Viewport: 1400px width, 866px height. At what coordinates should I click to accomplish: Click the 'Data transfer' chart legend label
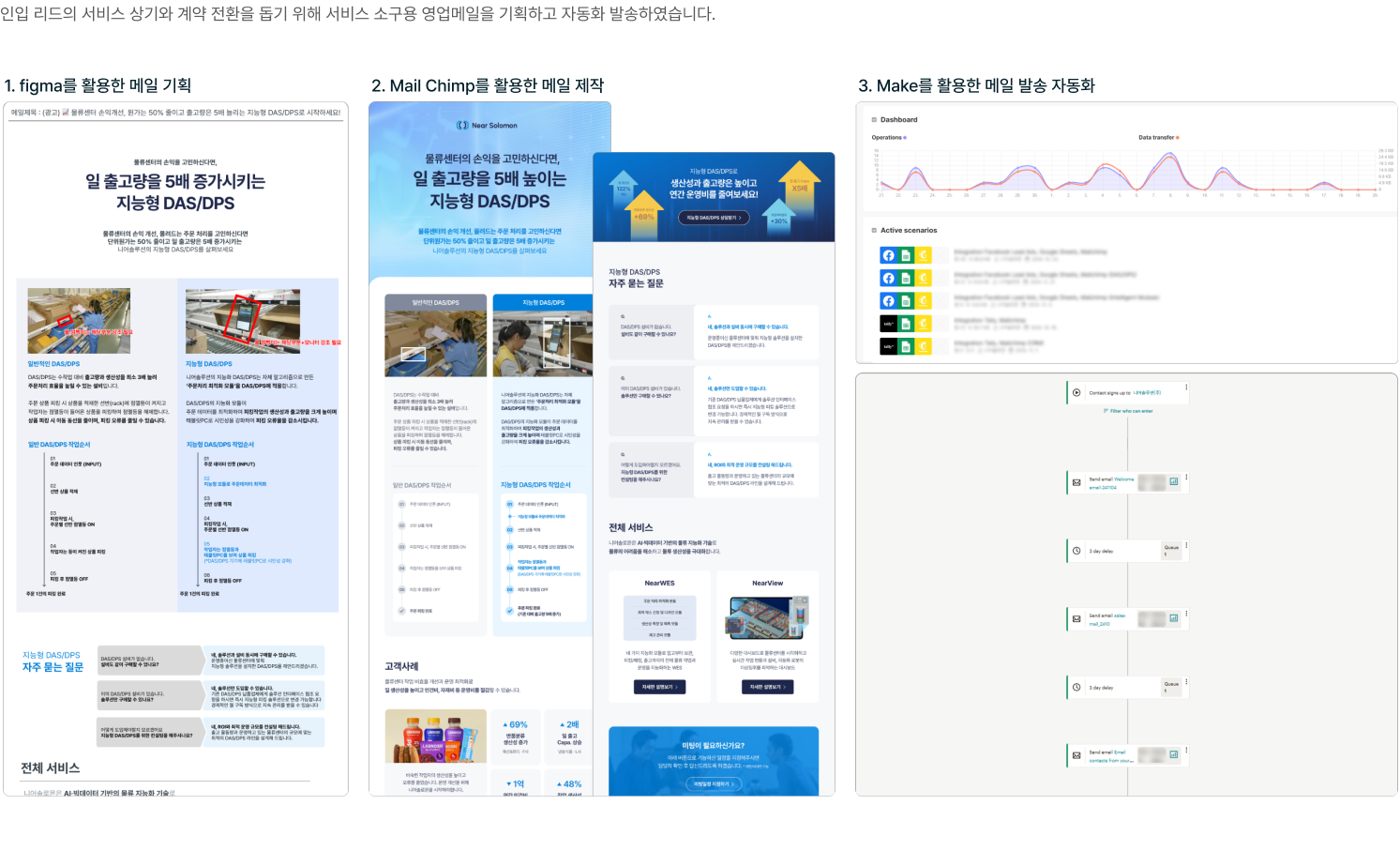click(x=1156, y=138)
